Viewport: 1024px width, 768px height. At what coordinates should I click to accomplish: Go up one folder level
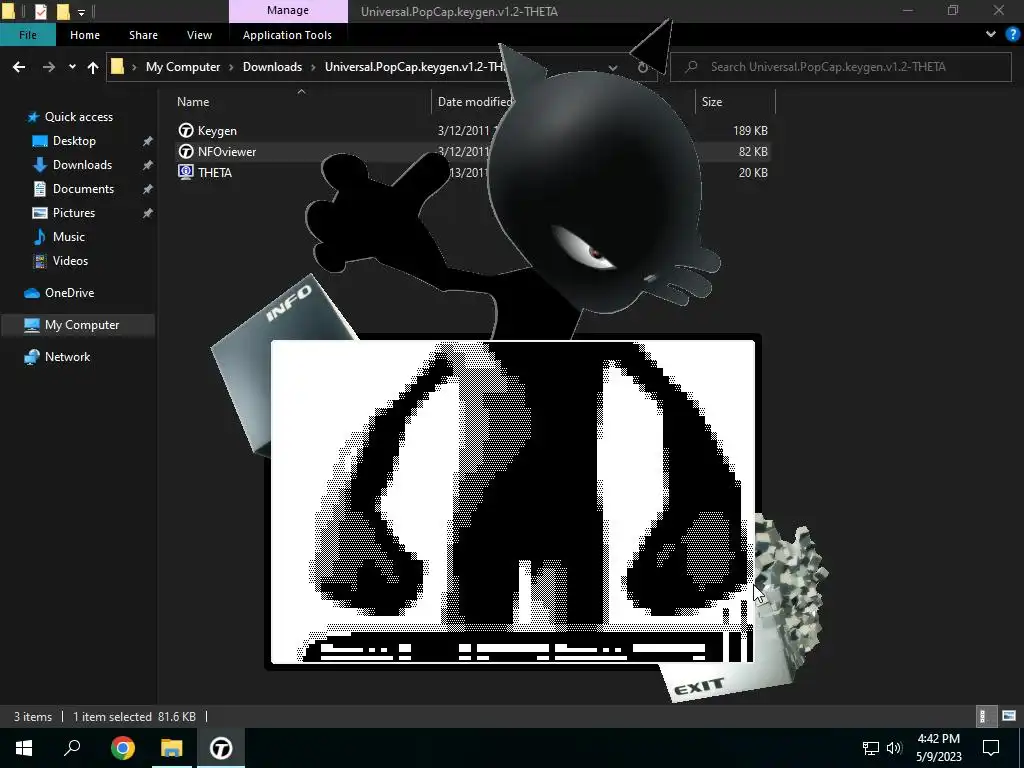93,67
